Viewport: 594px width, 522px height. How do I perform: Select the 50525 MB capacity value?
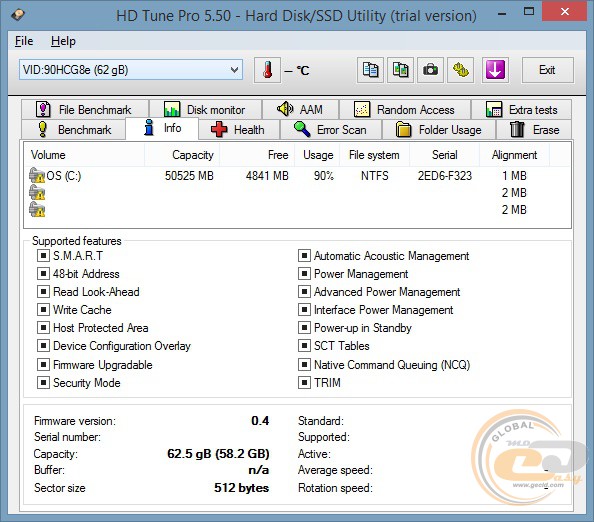pyautogui.click(x=189, y=176)
